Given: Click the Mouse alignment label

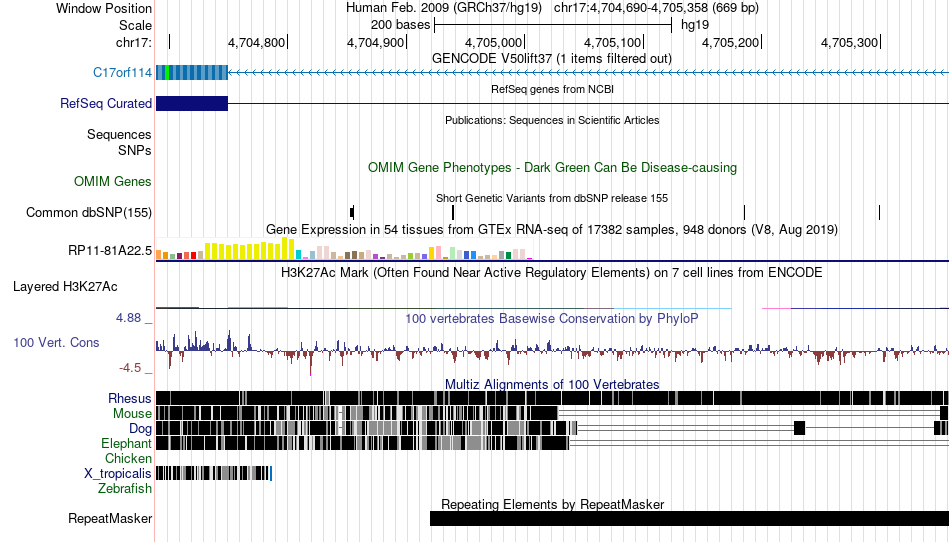Looking at the screenshot, I should pyautogui.click(x=132, y=414).
